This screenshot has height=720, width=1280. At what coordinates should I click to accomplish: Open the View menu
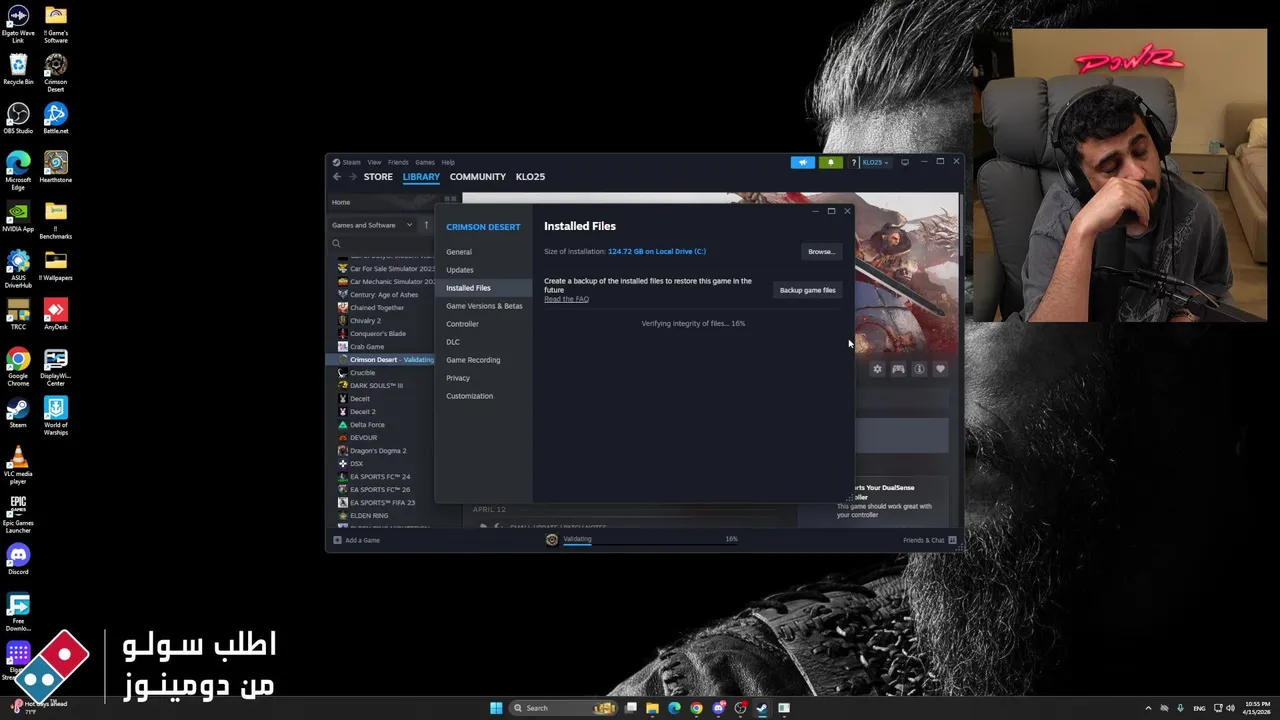[374, 162]
